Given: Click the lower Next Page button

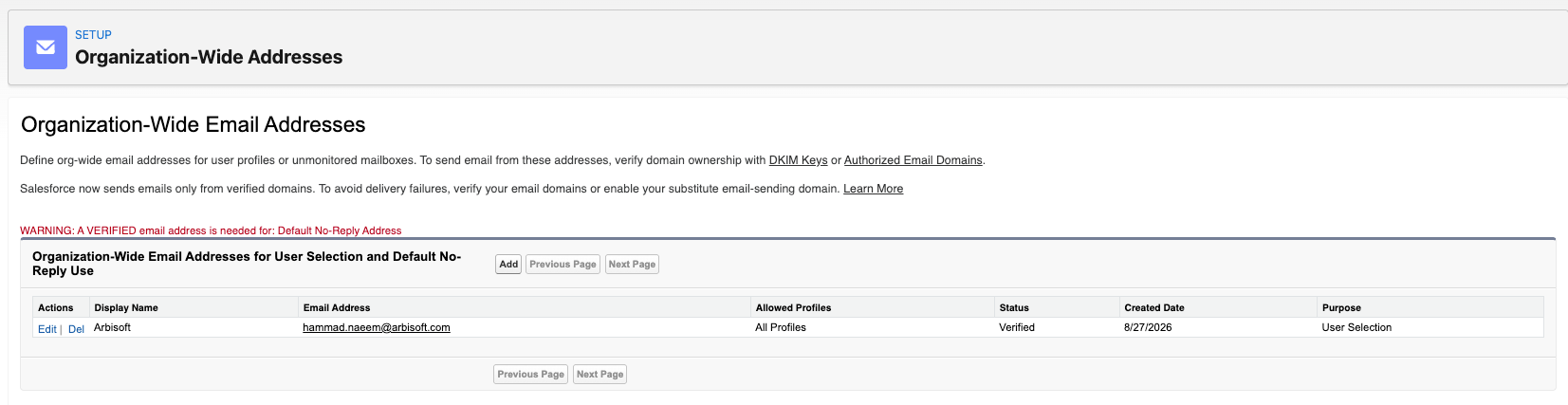Looking at the screenshot, I should [600, 375].
